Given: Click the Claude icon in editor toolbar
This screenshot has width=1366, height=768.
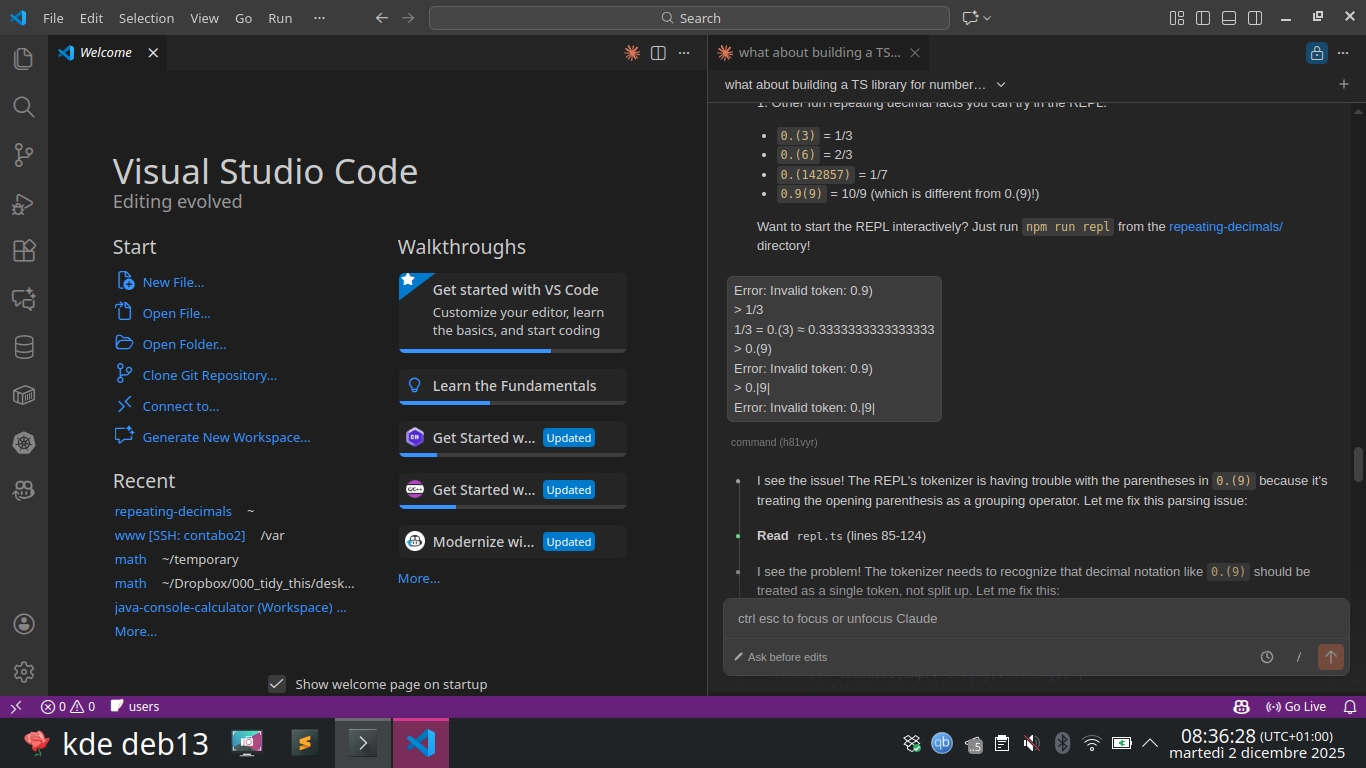Looking at the screenshot, I should [631, 53].
